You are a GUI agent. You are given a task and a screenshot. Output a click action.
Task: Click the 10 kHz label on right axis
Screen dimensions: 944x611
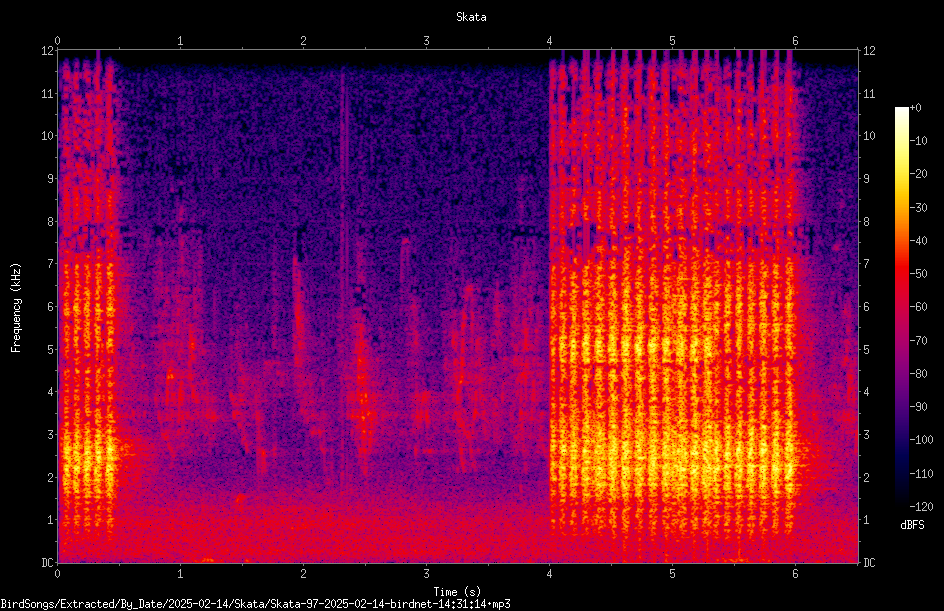(869, 136)
